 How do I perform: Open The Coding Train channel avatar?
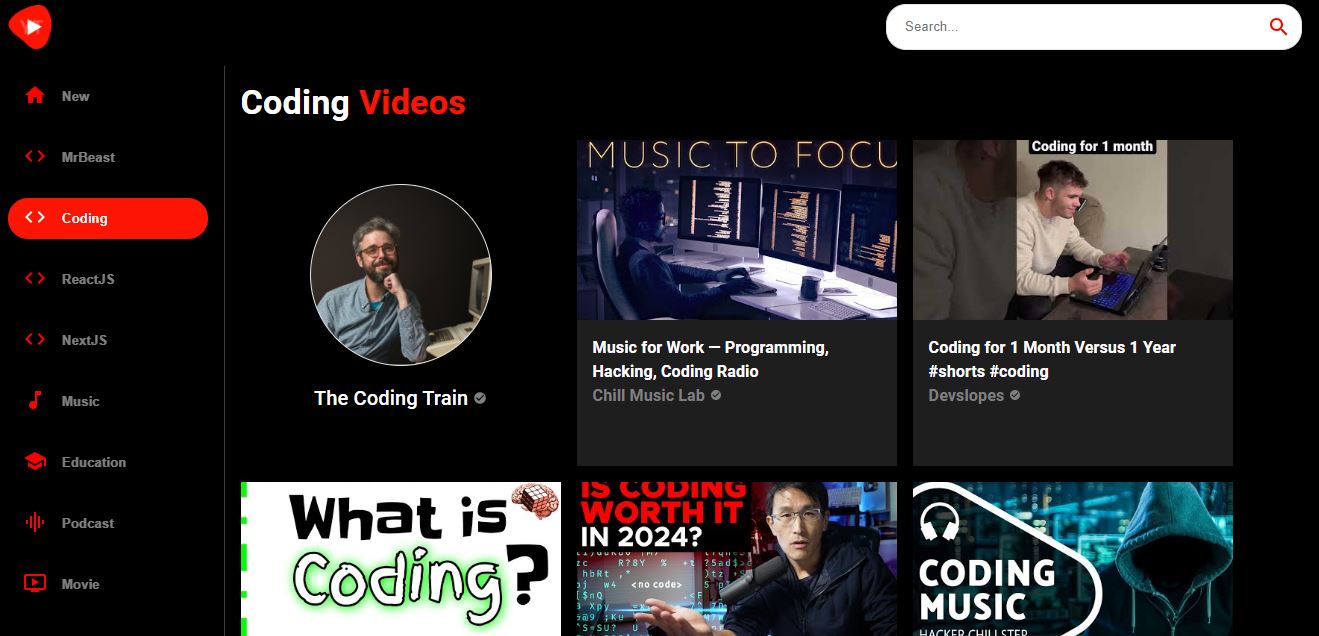coord(401,275)
